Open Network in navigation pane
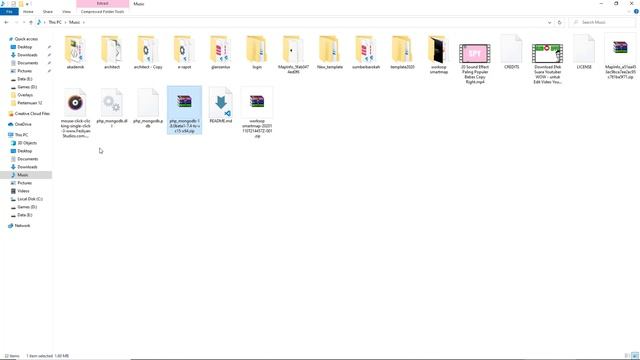 tap(22, 225)
